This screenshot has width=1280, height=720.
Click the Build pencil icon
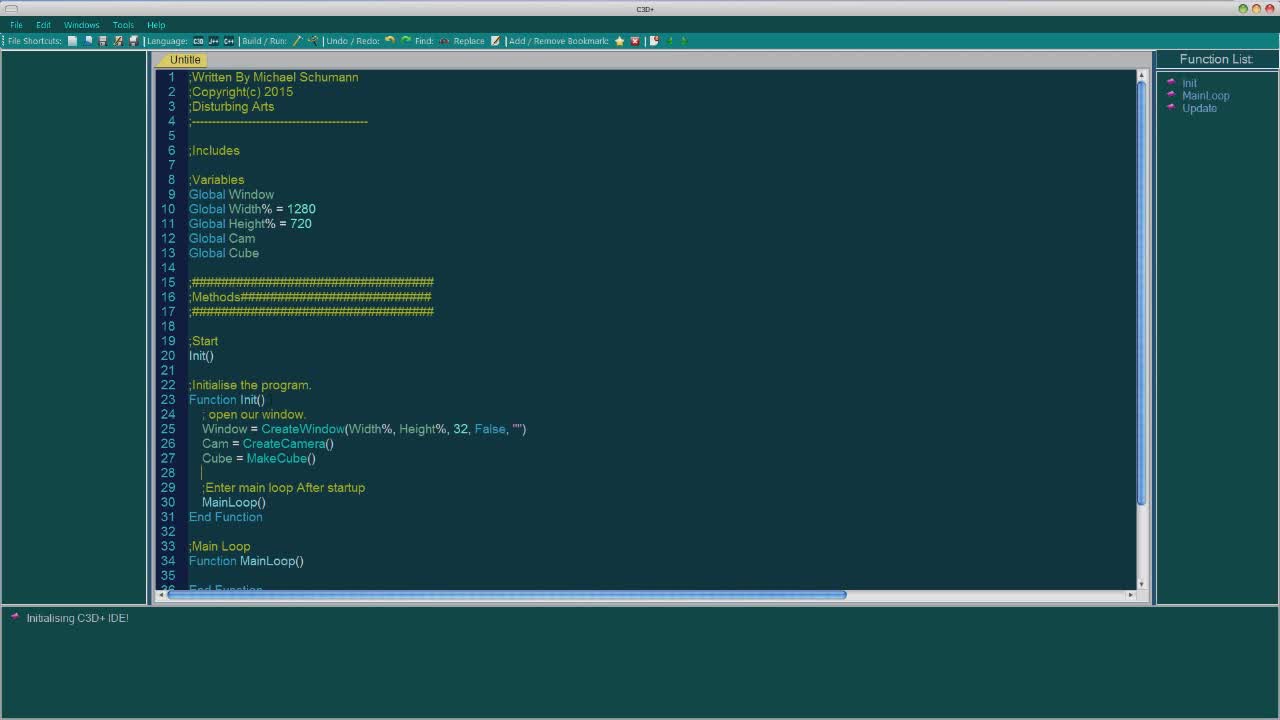[x=299, y=41]
